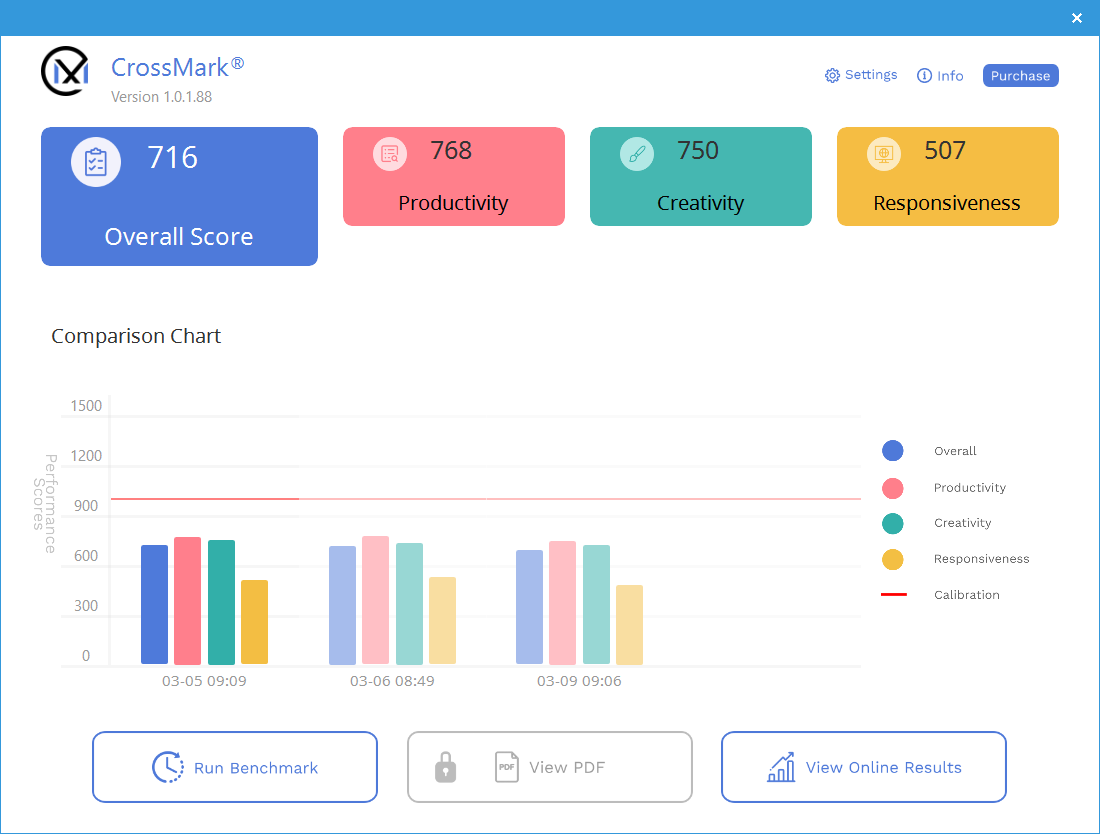This screenshot has height=834, width=1100.
Task: Click the Purchase button
Action: [x=1021, y=76]
